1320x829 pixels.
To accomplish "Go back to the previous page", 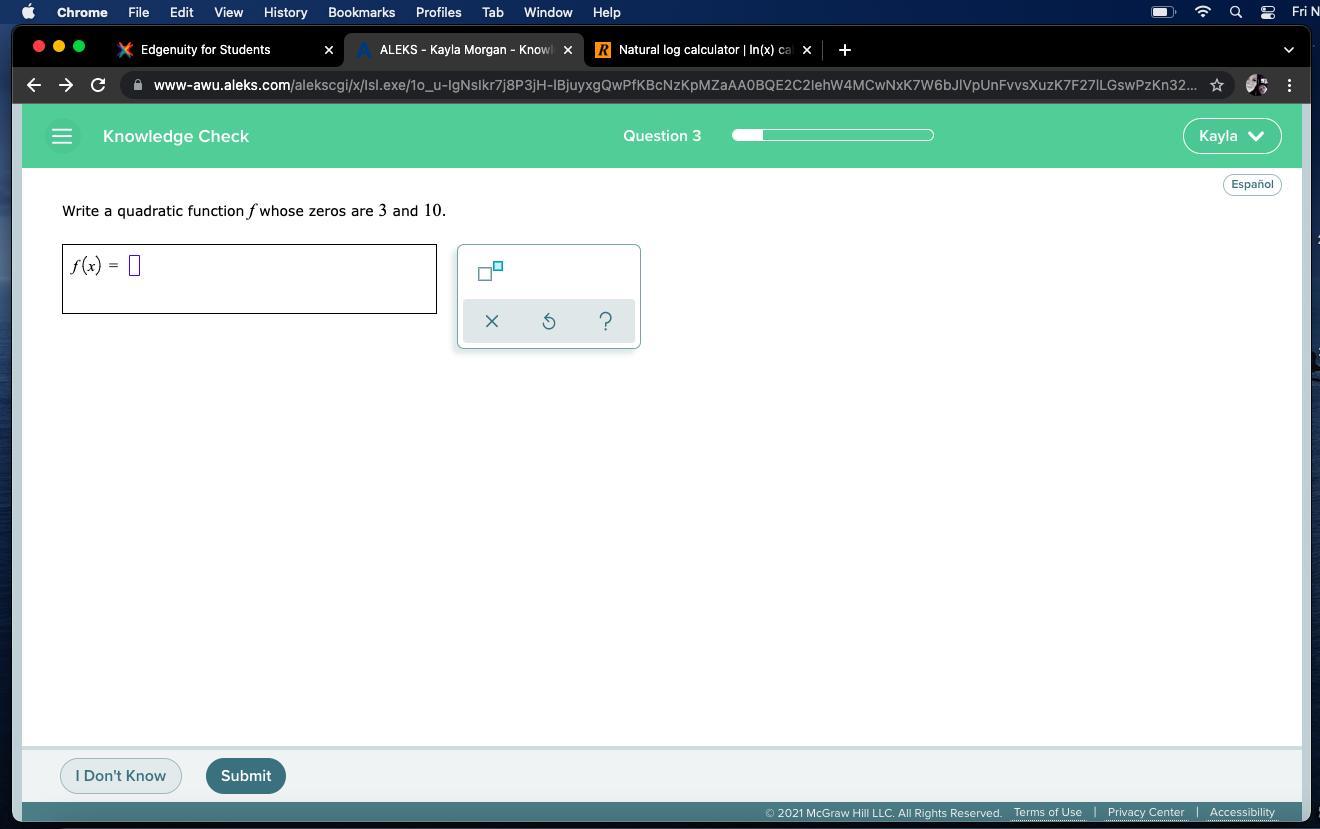I will pos(34,85).
